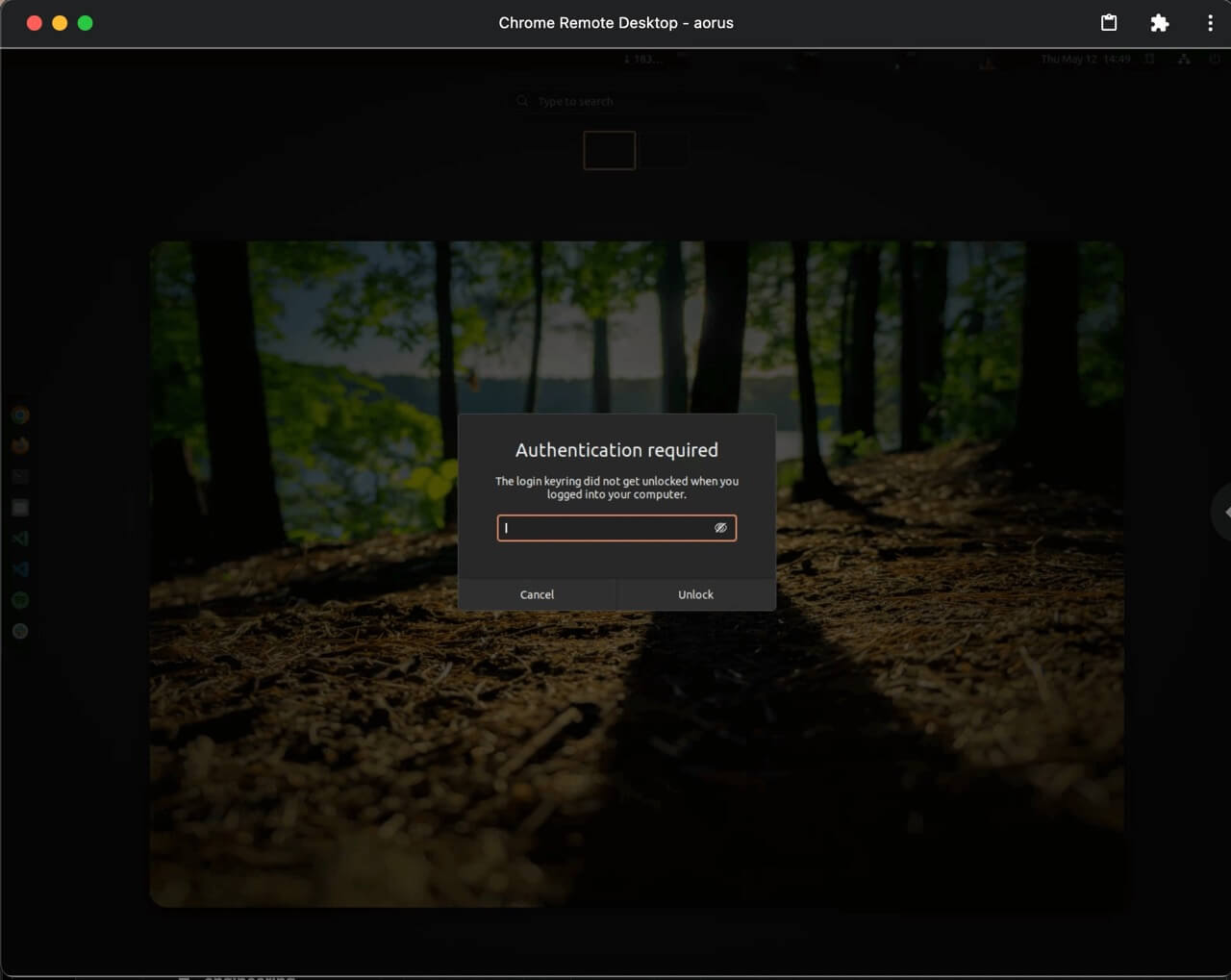Launch Spotify from the dock

20,600
